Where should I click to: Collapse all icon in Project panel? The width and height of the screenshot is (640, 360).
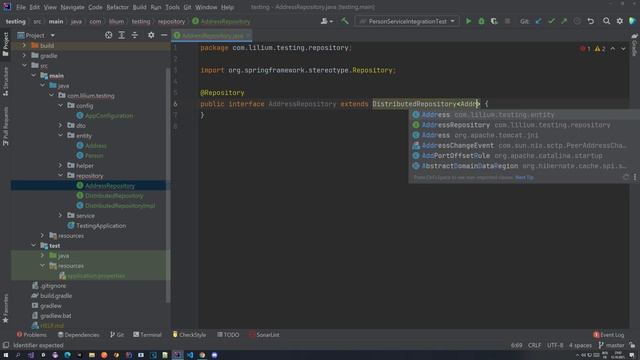point(135,36)
